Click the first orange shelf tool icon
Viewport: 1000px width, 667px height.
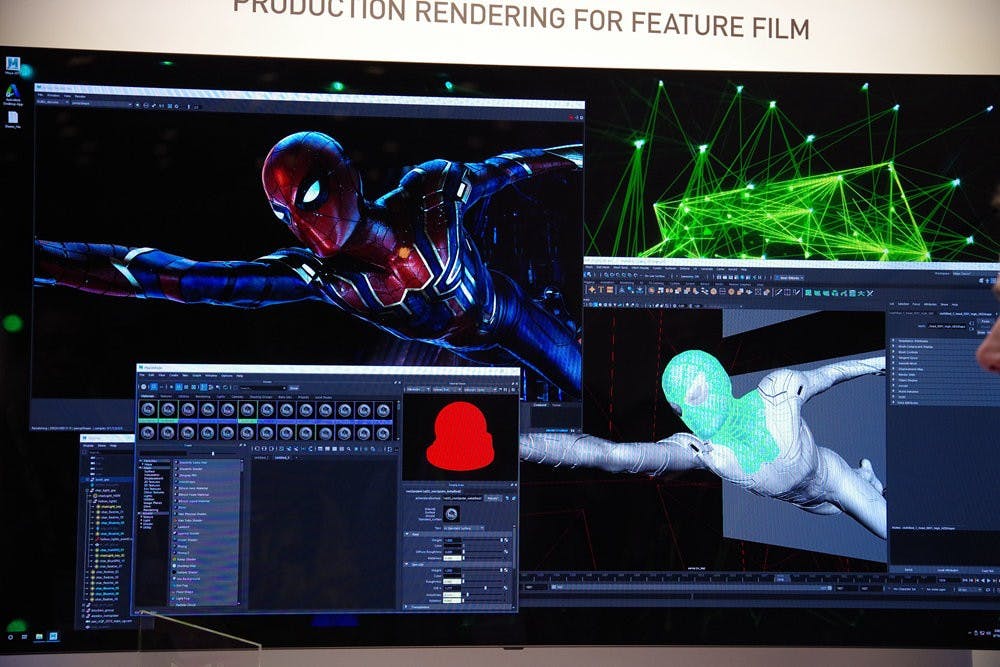[x=594, y=289]
